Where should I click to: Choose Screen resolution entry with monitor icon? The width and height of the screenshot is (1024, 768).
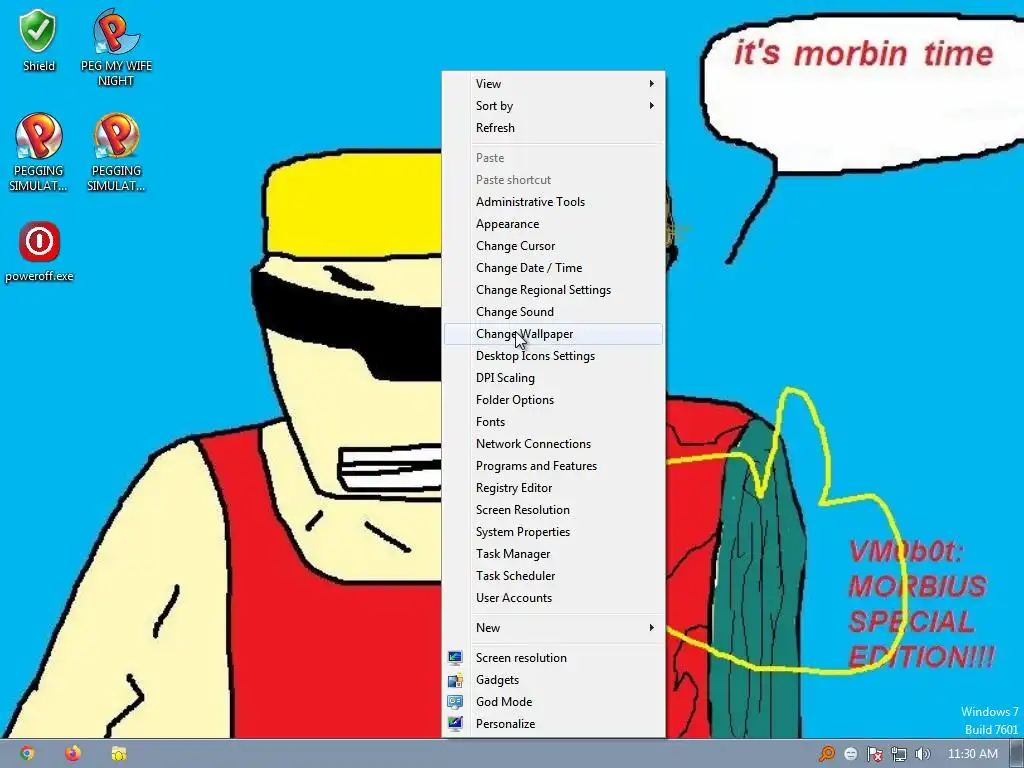(554, 658)
